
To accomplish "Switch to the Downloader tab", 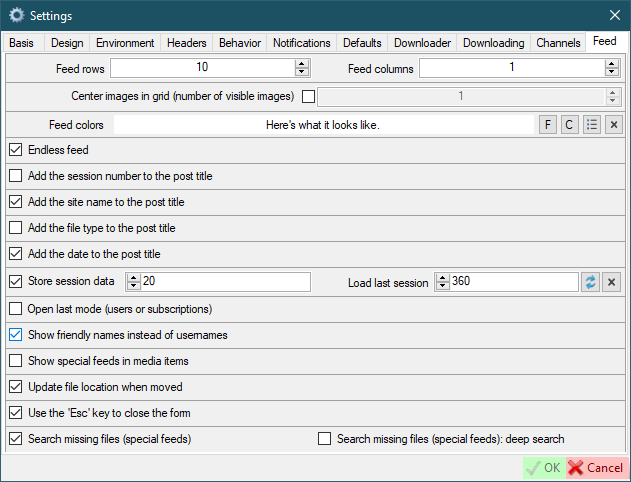I will [x=422, y=43].
